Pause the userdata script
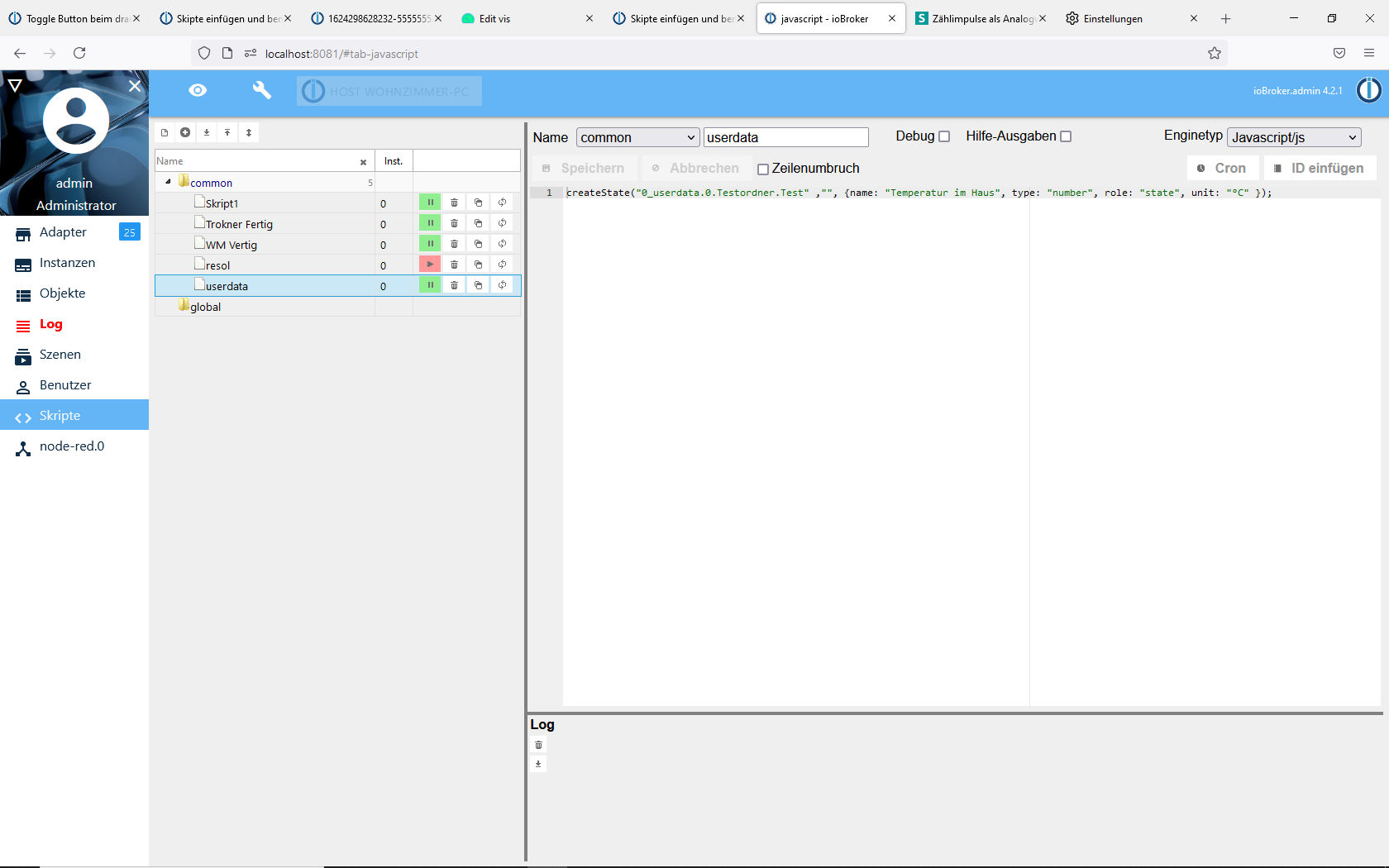The width and height of the screenshot is (1389, 868). pos(430,285)
